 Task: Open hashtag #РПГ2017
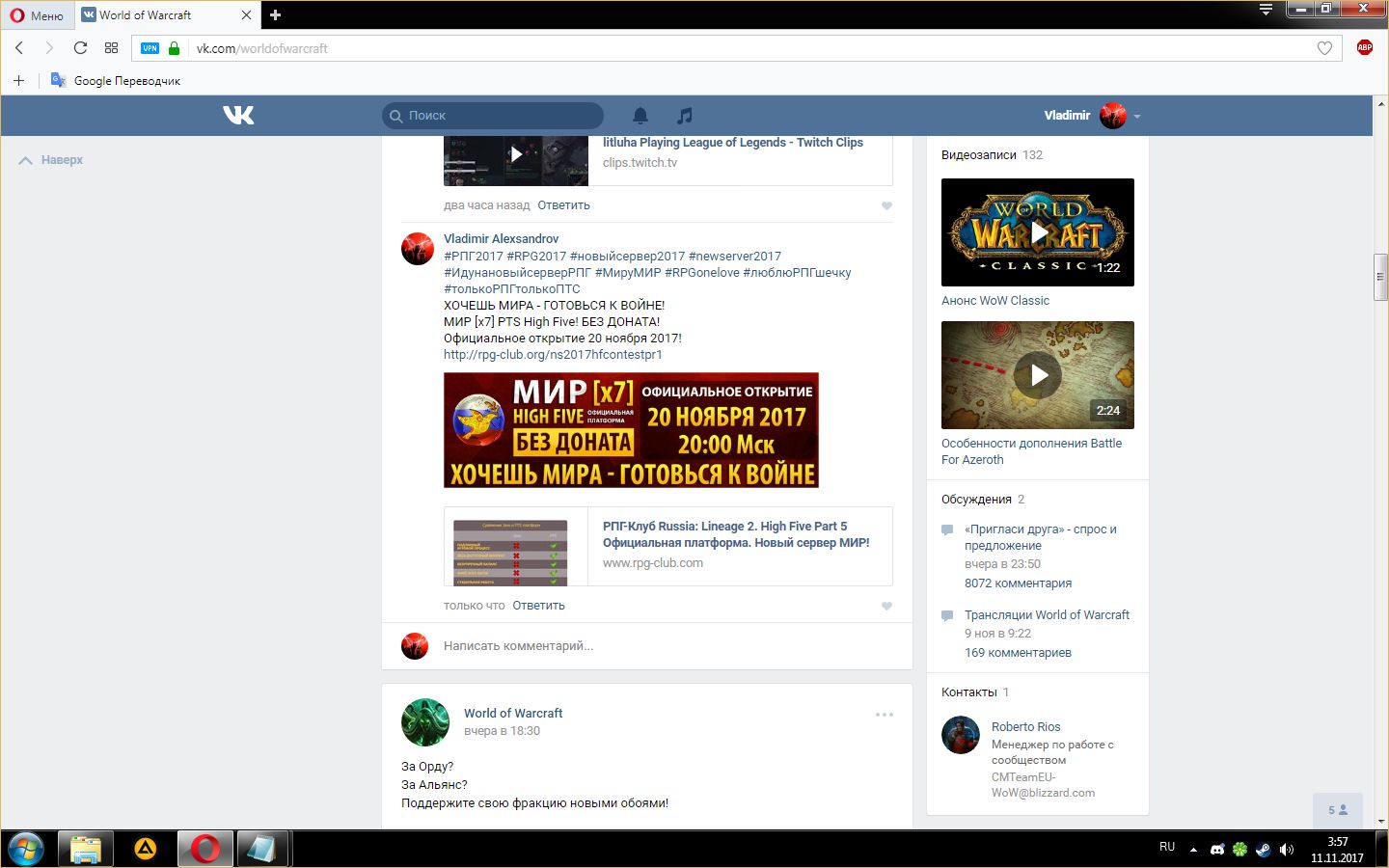tap(474, 257)
